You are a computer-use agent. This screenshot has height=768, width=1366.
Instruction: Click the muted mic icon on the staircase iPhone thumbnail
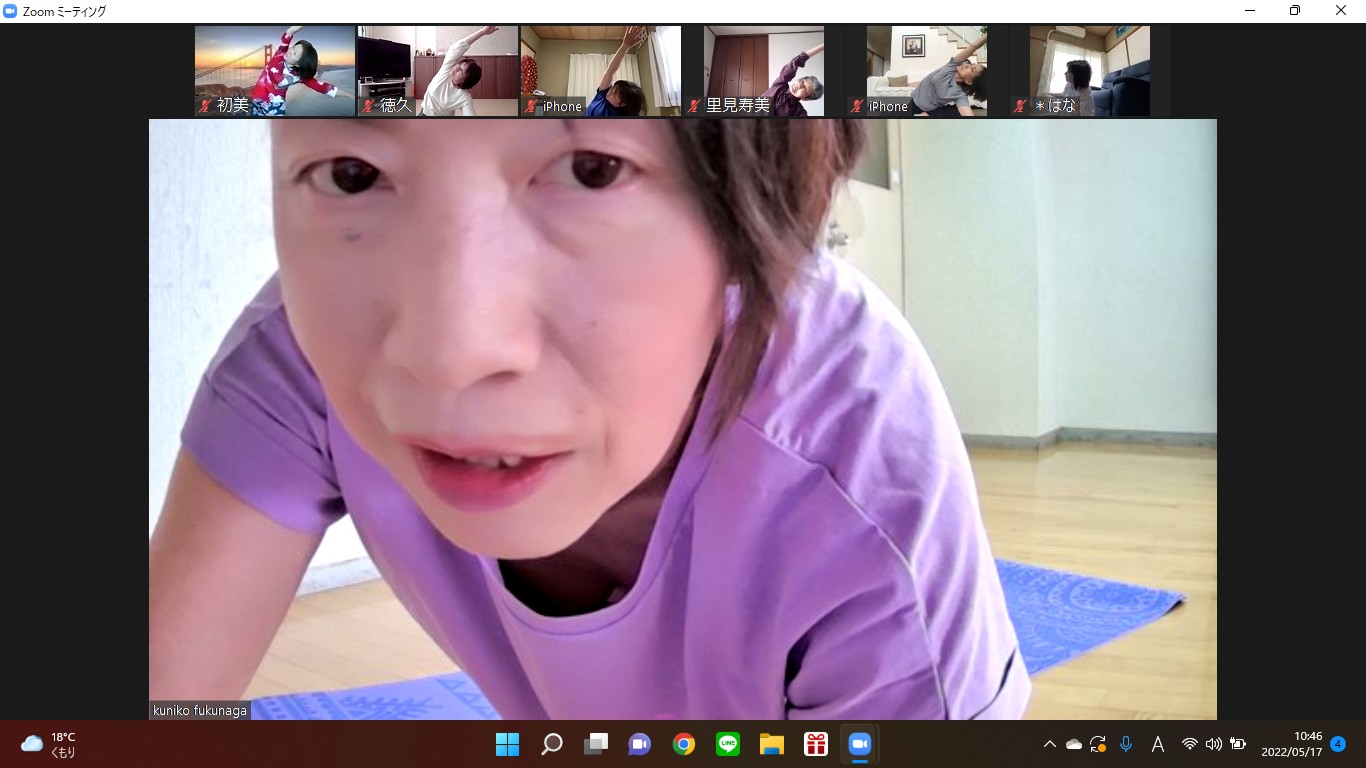(858, 105)
